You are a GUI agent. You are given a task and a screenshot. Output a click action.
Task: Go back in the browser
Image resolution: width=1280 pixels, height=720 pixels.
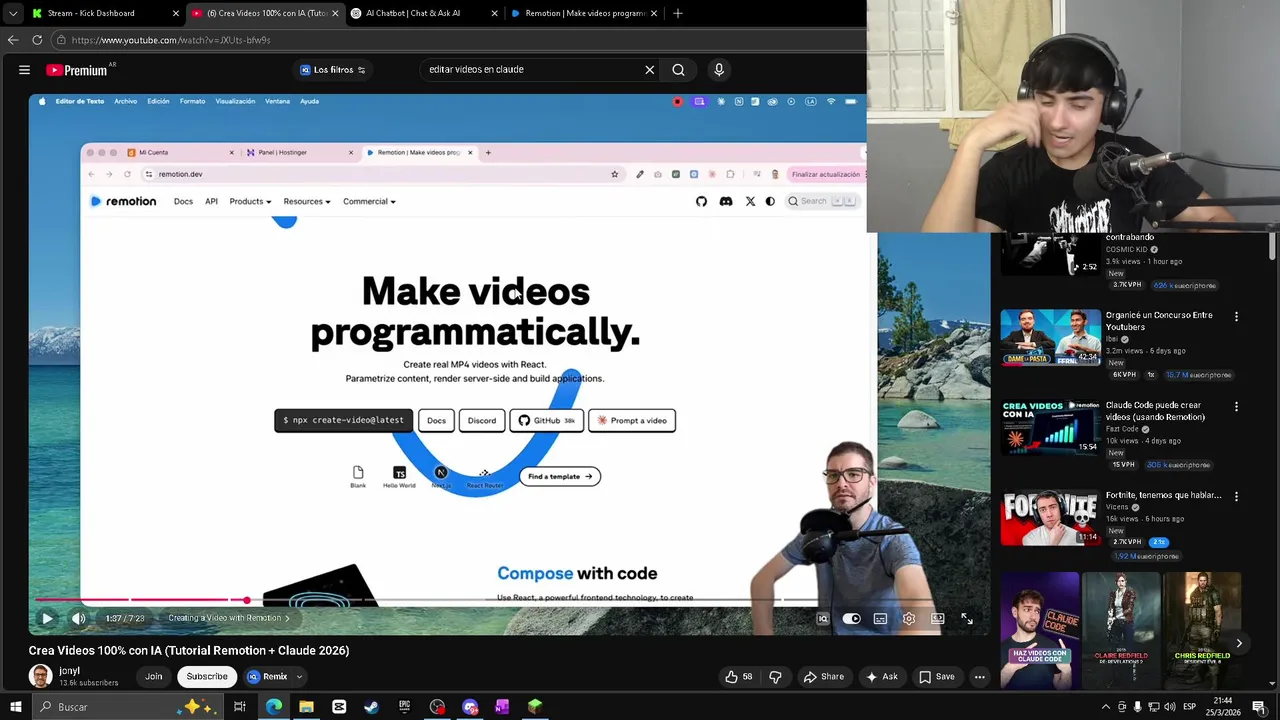click(x=13, y=40)
